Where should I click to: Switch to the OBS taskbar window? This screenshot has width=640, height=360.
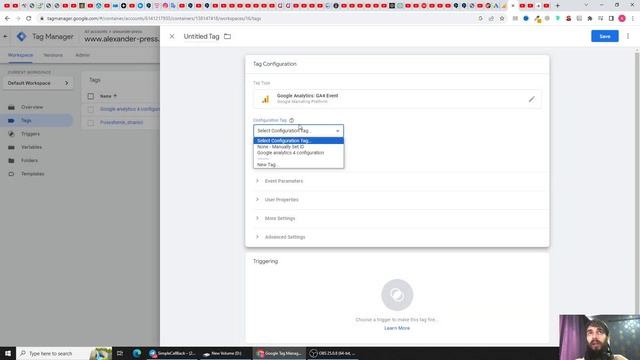pyautogui.click(x=333, y=353)
